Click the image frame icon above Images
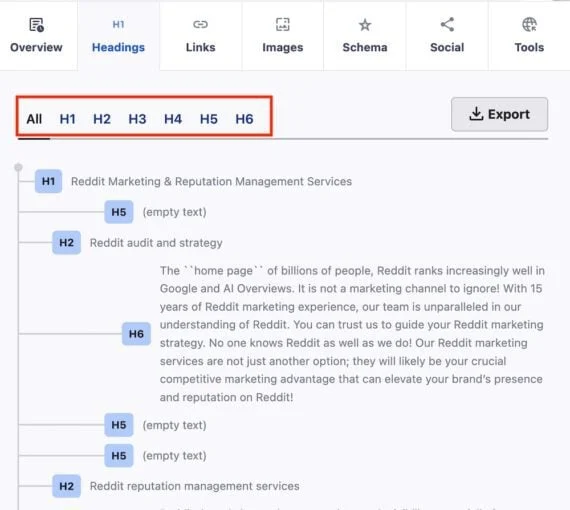Viewport: 570px width, 510px height. click(282, 25)
